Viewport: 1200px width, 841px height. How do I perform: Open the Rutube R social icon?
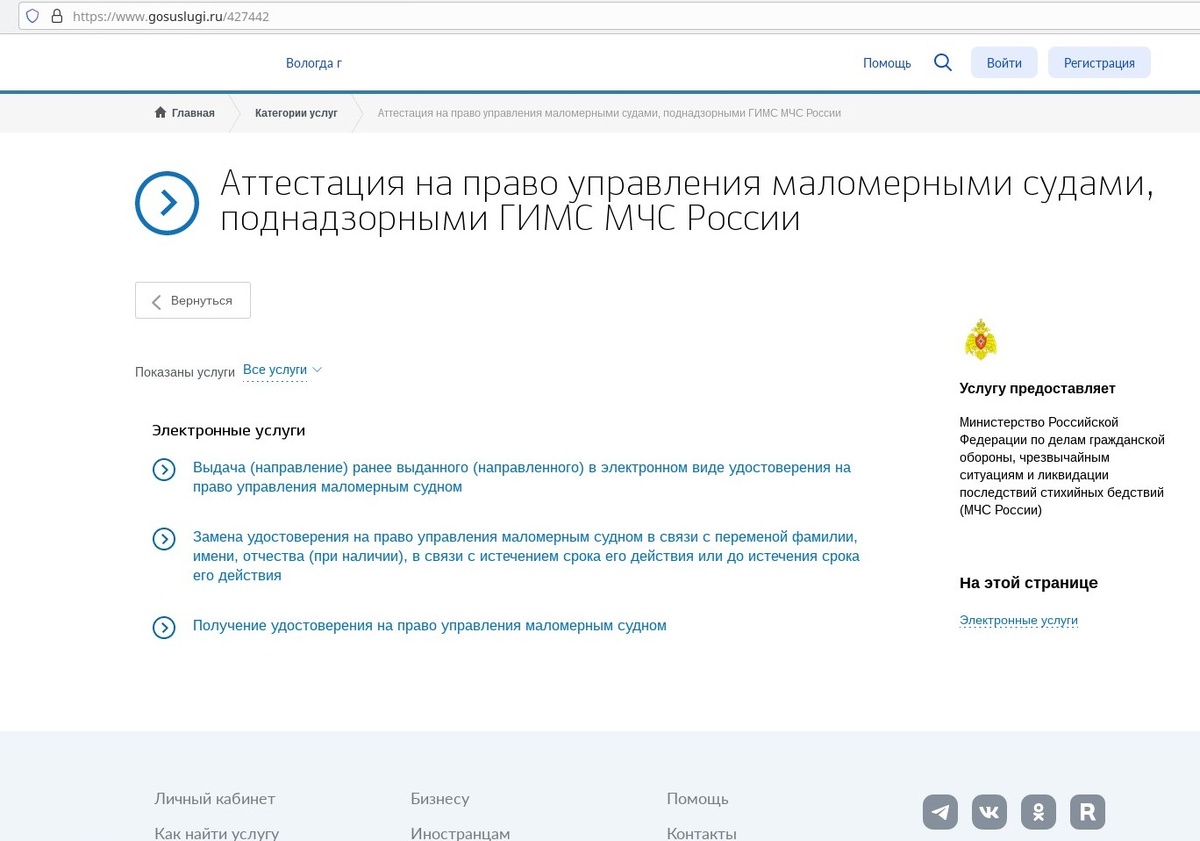click(1088, 812)
